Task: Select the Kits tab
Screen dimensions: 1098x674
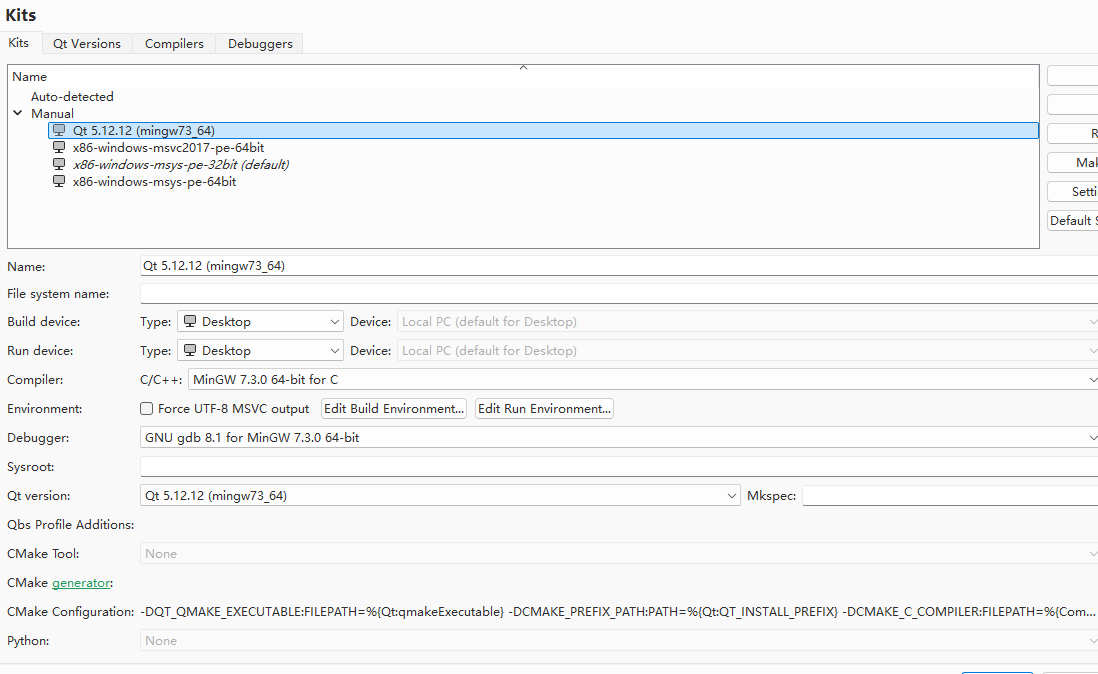Action: (19, 43)
